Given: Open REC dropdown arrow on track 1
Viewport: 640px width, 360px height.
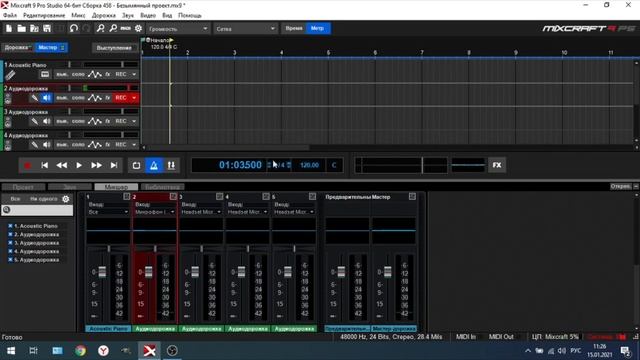Looking at the screenshot, I should 134,74.
